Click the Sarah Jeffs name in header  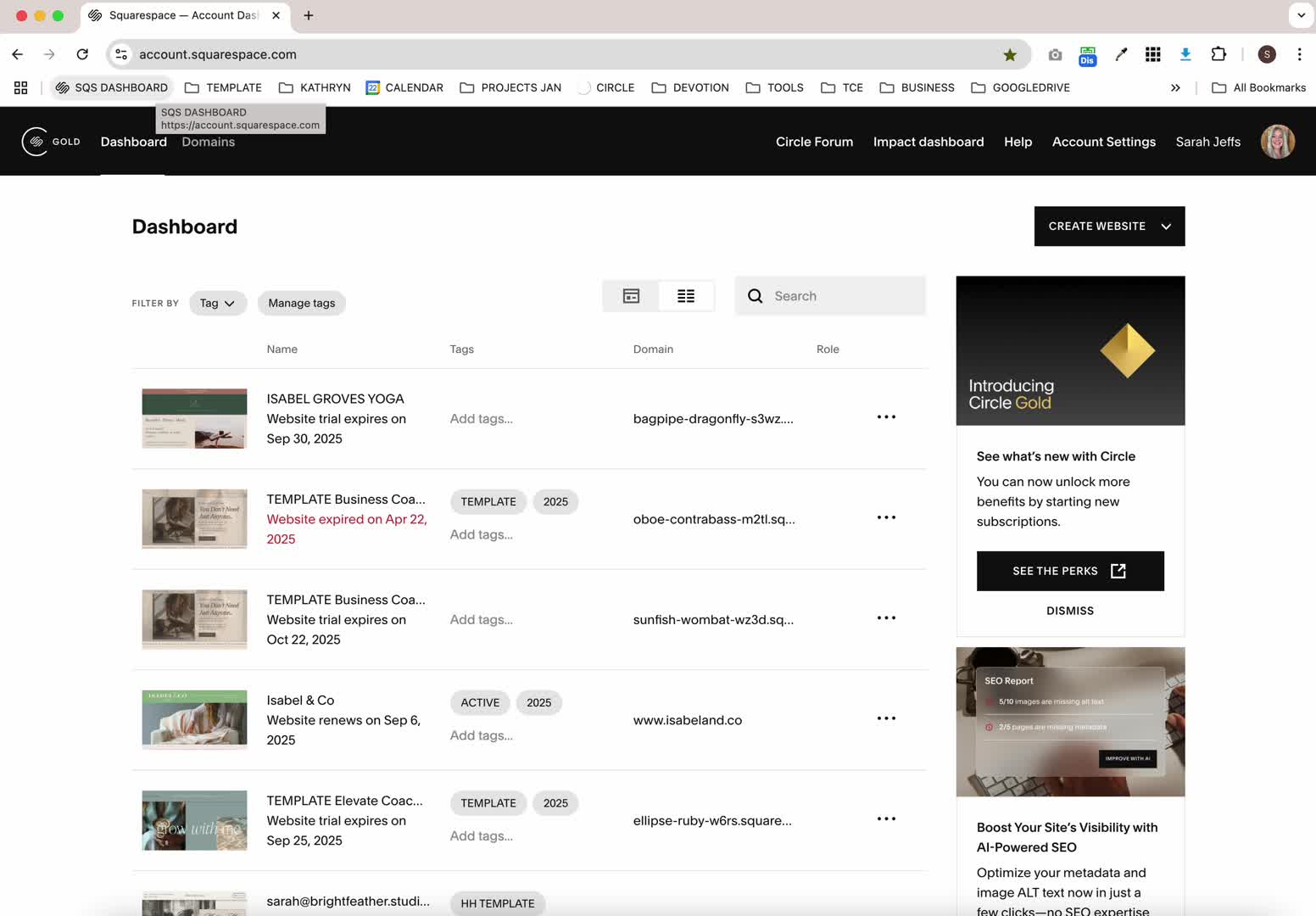click(x=1207, y=142)
